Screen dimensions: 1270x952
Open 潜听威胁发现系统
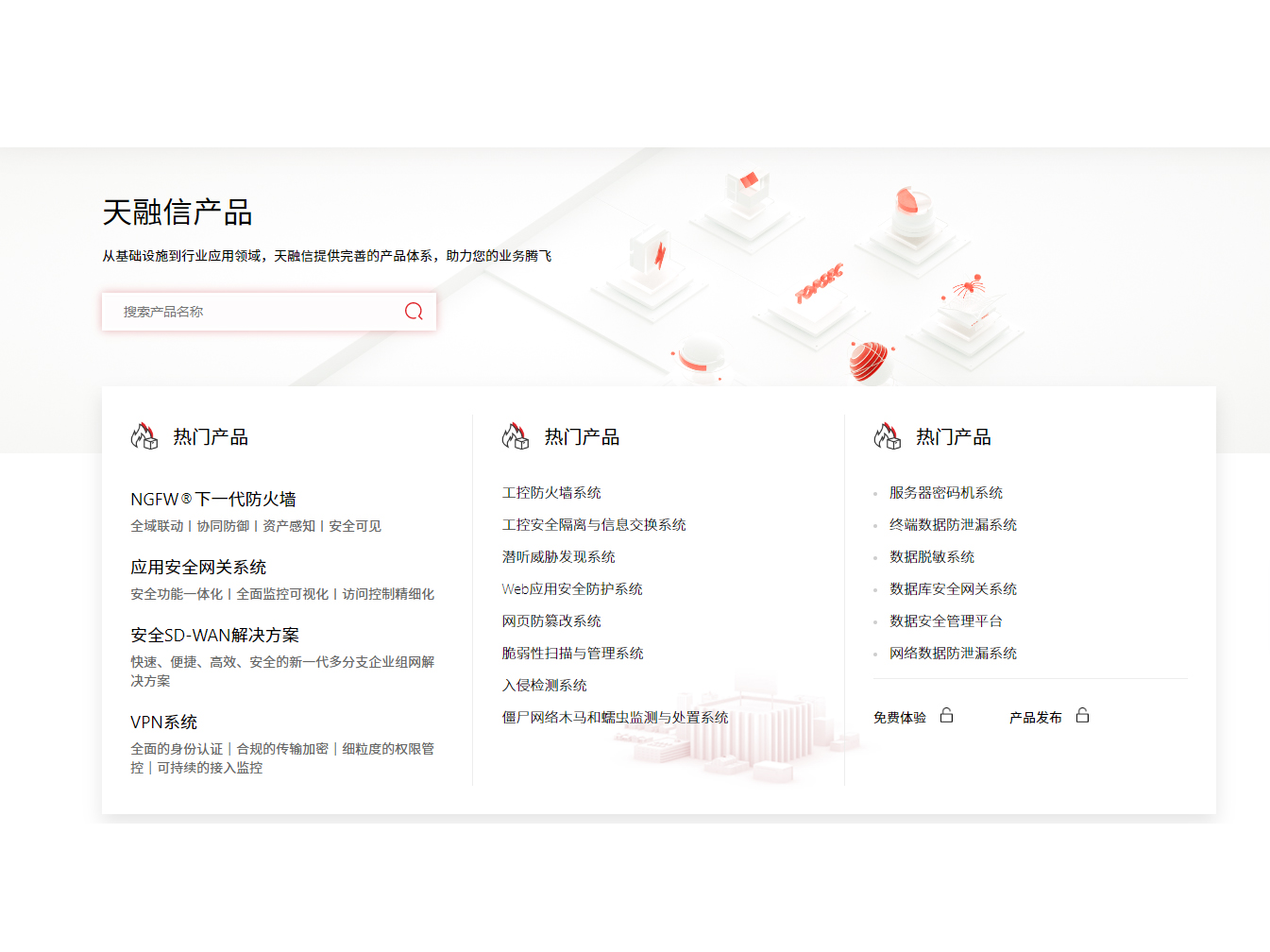[x=558, y=557]
